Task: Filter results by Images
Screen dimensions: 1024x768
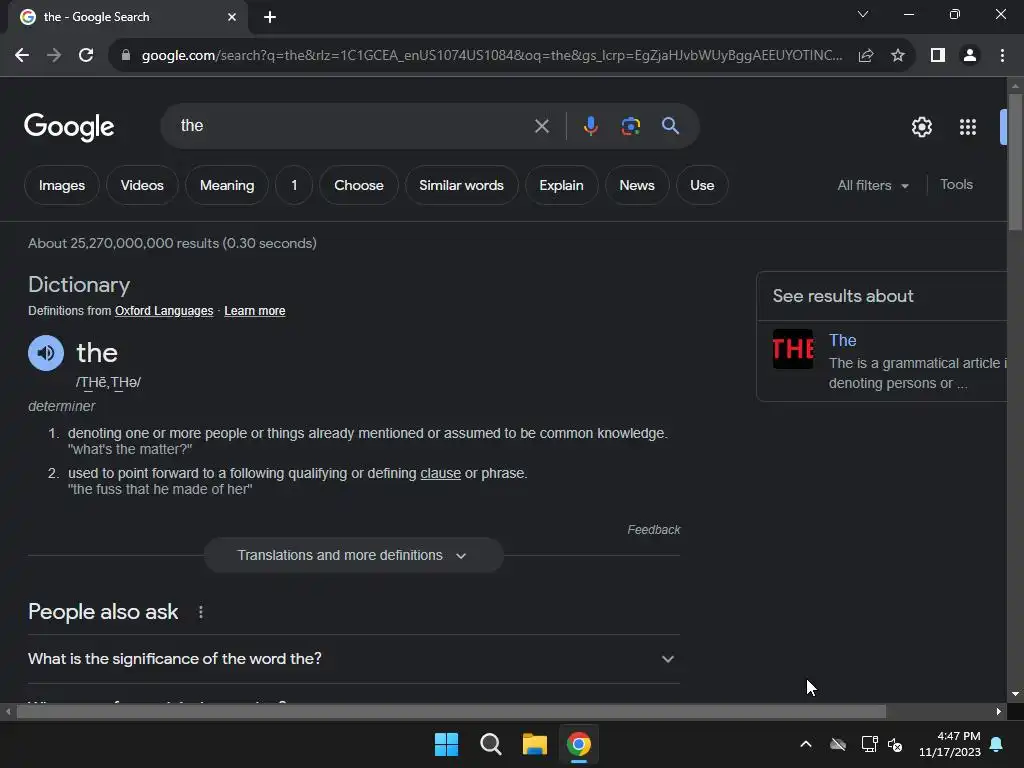Action: tap(62, 185)
